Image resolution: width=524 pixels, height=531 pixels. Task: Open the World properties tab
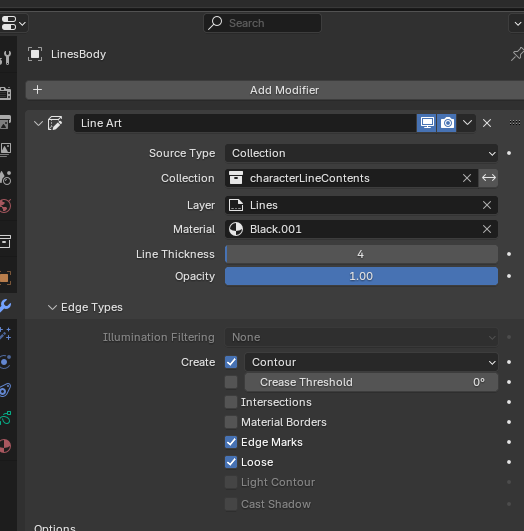[6, 206]
